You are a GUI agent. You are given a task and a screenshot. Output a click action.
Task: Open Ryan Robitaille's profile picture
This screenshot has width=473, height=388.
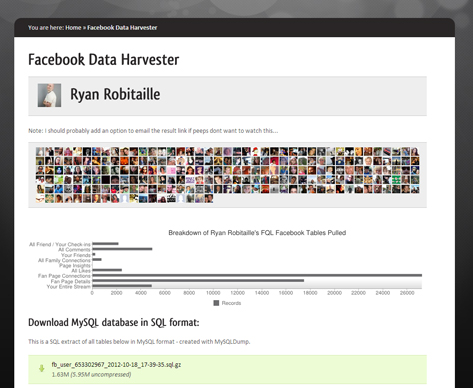pos(49,95)
